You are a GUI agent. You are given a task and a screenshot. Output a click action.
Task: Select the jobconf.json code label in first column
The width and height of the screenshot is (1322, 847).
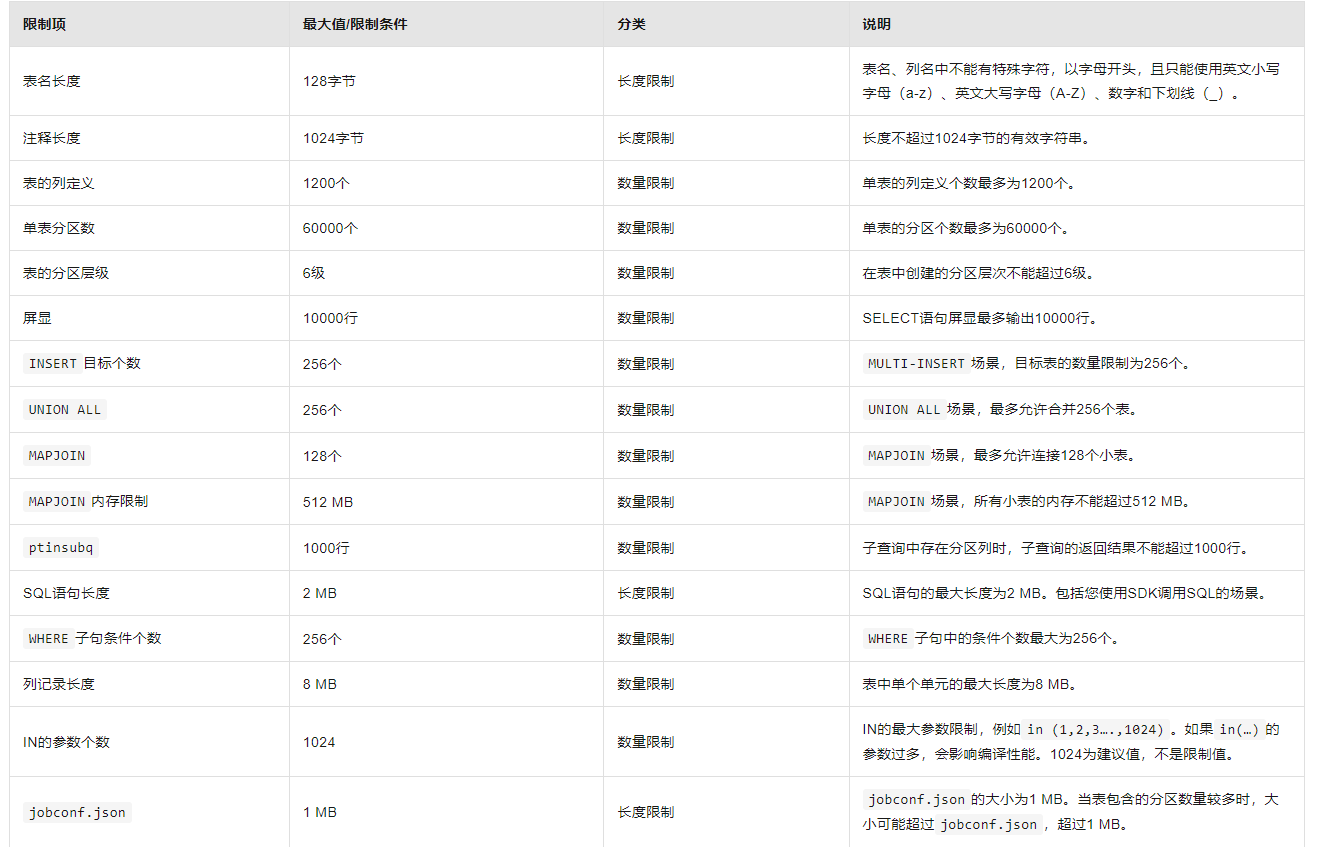click(x=77, y=812)
